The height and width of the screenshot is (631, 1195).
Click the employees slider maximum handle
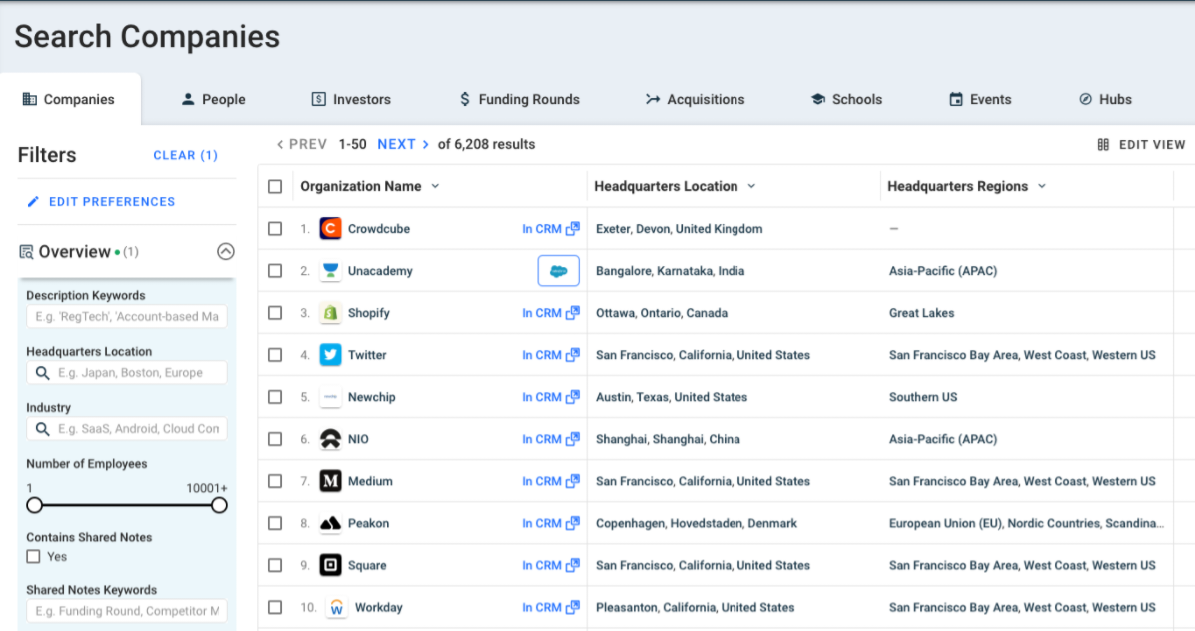pos(219,505)
